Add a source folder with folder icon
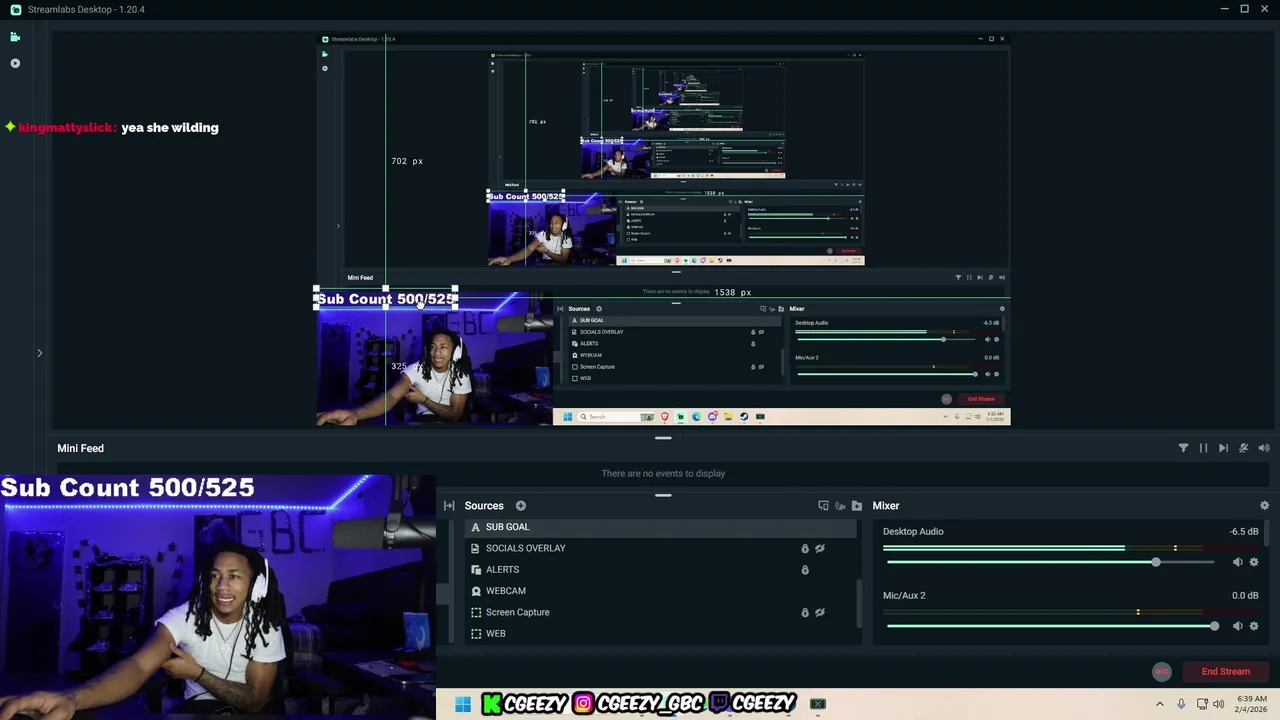This screenshot has height=720, width=1280. tap(856, 506)
